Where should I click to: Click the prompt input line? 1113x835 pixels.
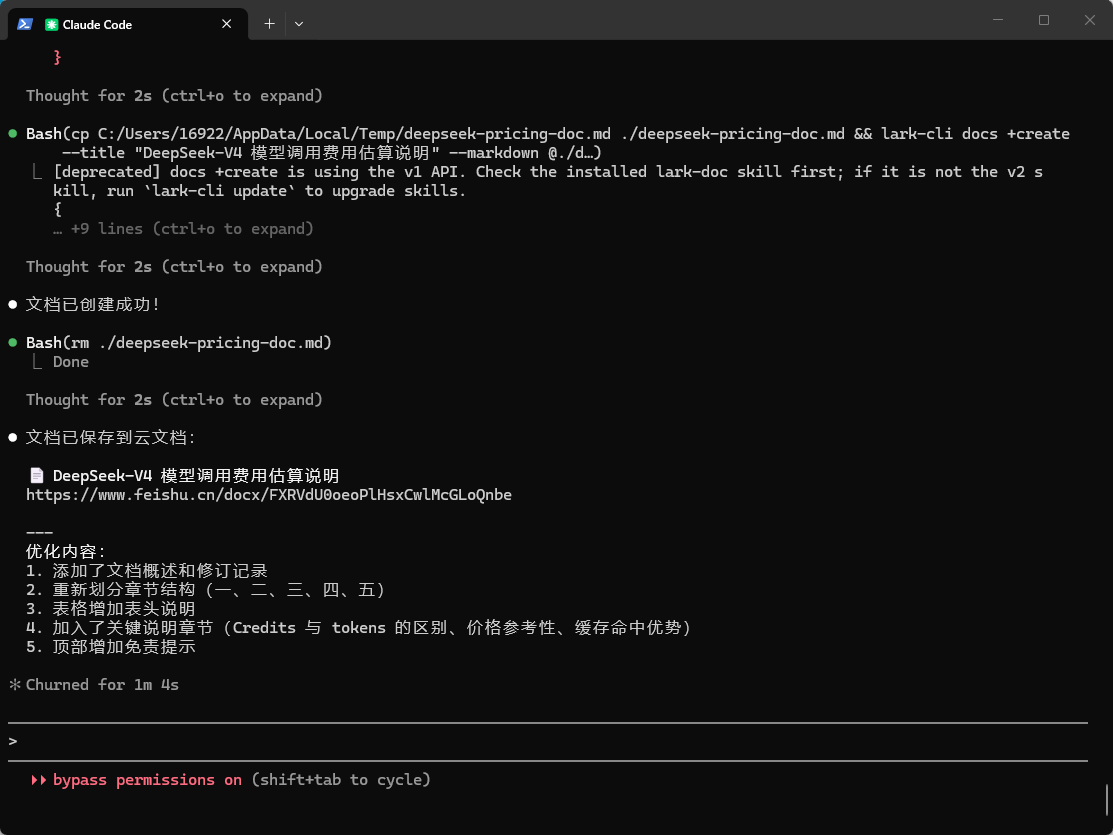tap(548, 741)
